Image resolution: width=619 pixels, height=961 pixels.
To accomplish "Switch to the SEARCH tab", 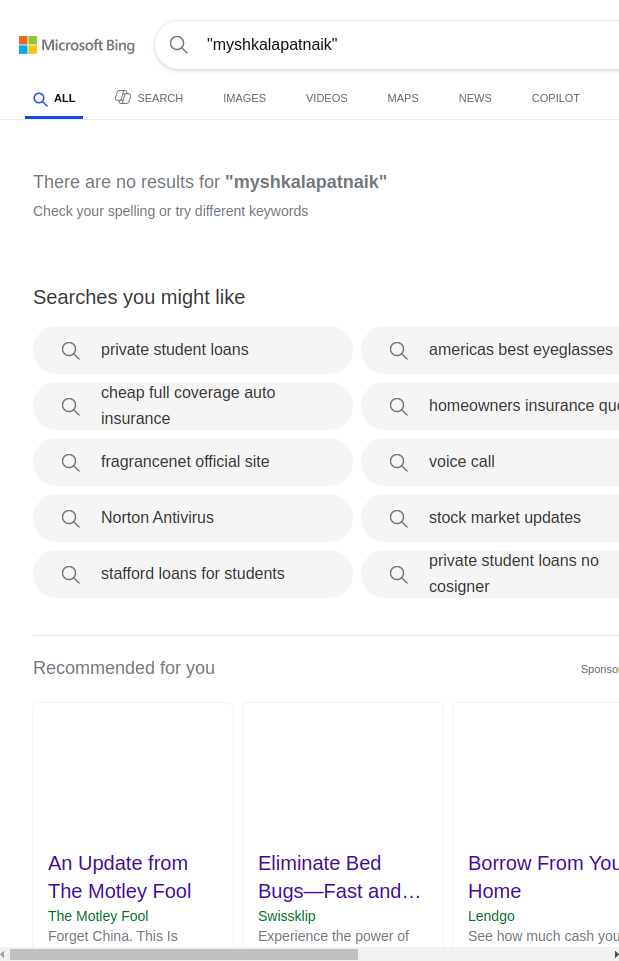I will tap(149, 97).
